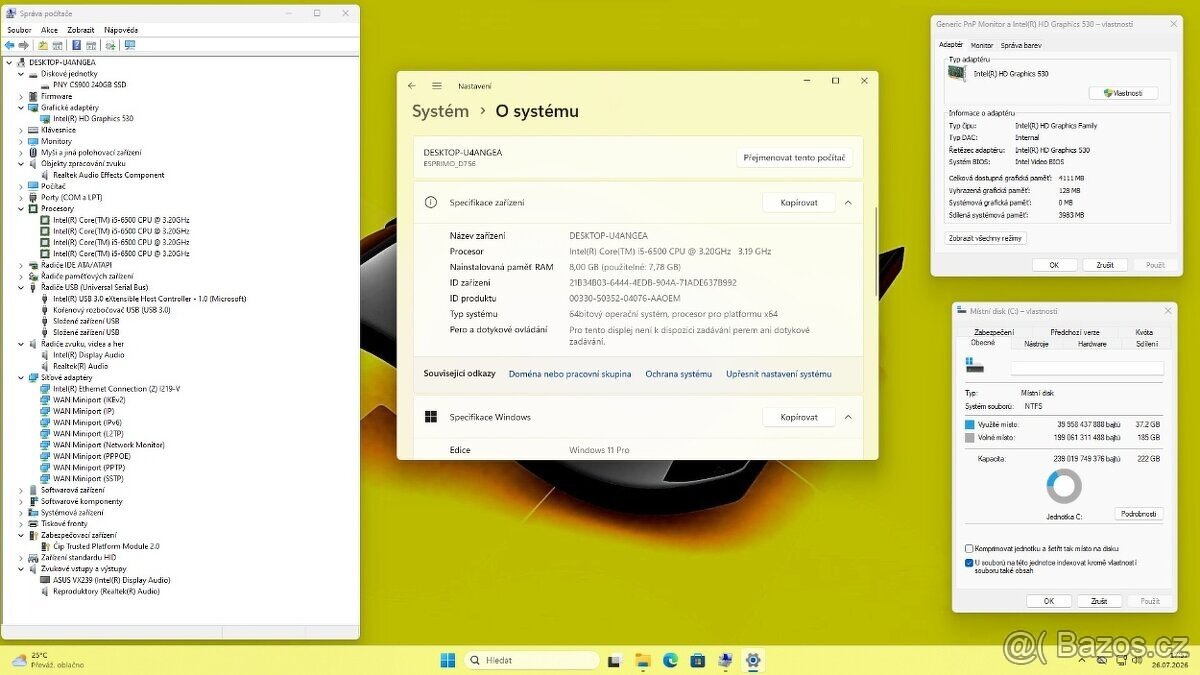The width and height of the screenshot is (1200, 675).
Task: Uncheck the index files contents checkbox
Action: pos(969,563)
